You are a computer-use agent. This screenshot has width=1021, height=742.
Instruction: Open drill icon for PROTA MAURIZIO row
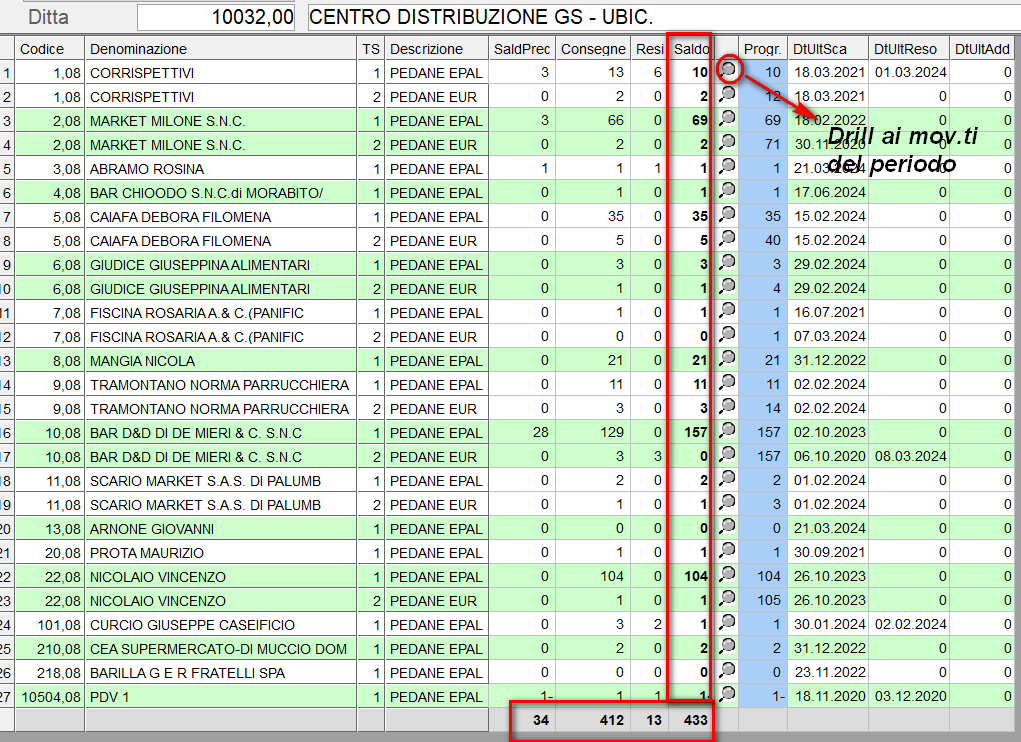727,552
